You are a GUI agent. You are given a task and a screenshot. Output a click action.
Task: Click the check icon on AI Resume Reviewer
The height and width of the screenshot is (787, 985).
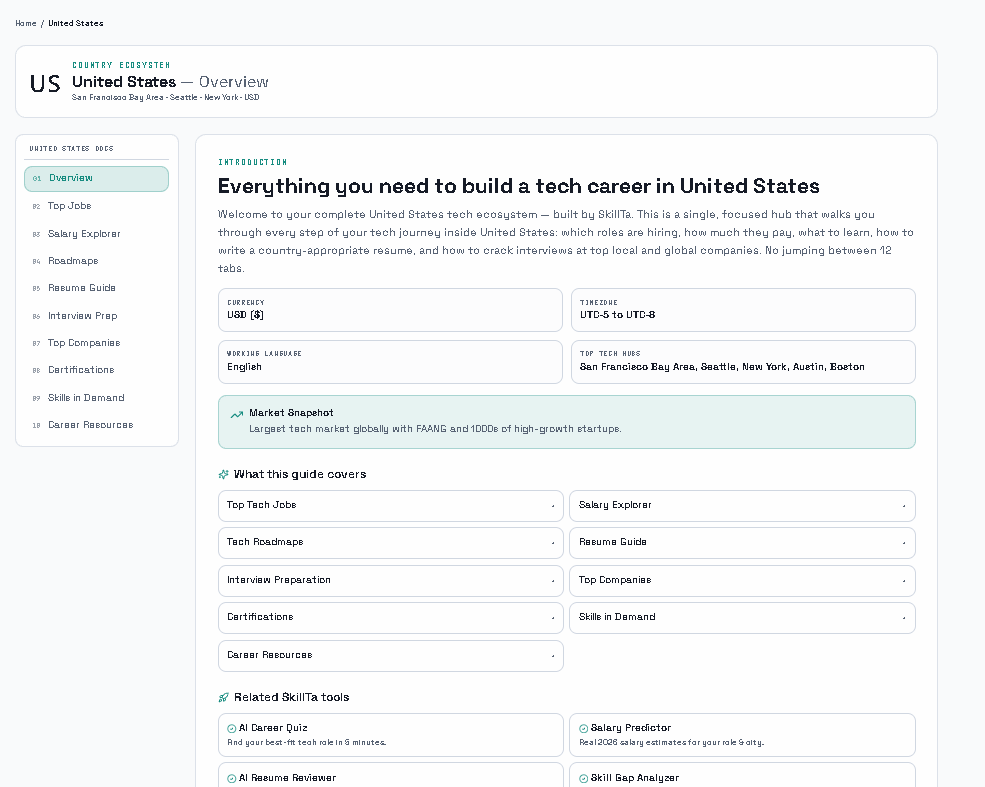(232, 779)
